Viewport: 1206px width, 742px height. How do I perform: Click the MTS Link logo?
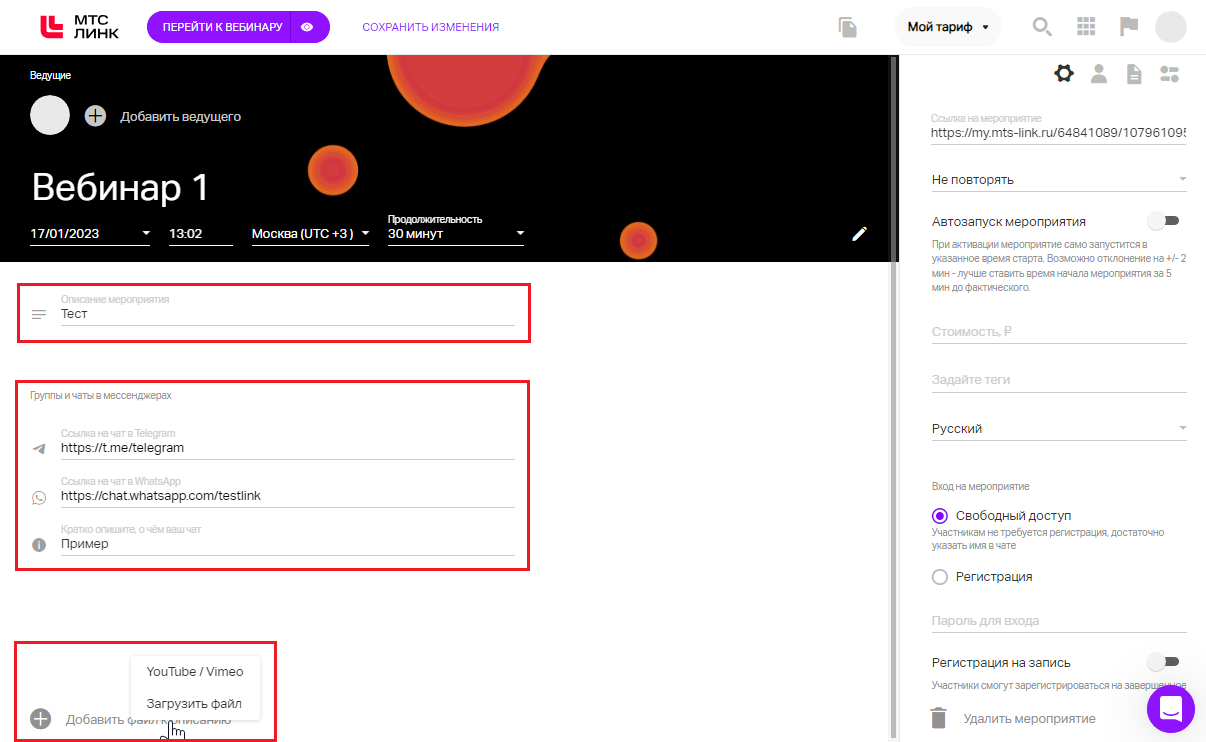pos(79,27)
